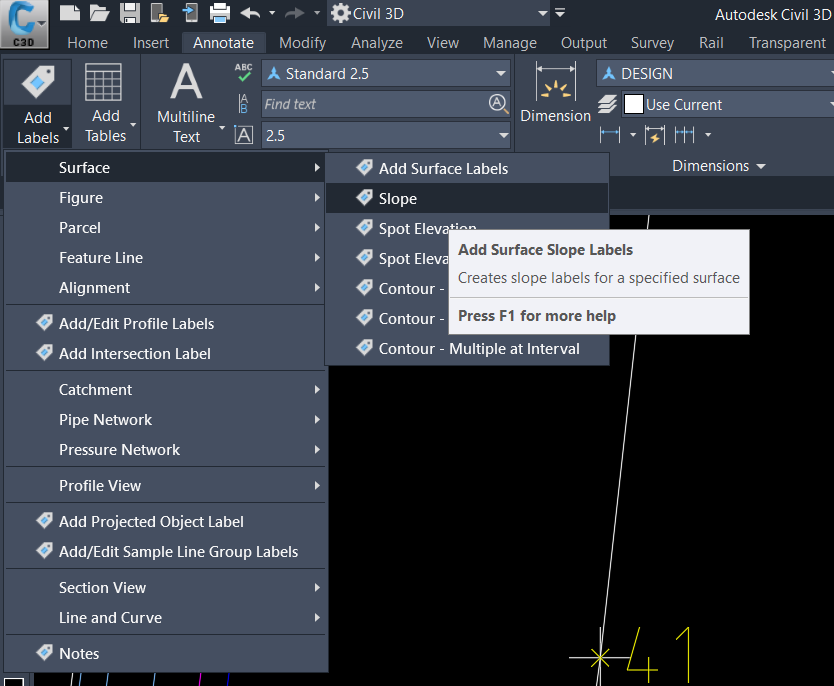The width and height of the screenshot is (834, 686).
Task: Open the Add Tables grid icon
Action: click(103, 82)
